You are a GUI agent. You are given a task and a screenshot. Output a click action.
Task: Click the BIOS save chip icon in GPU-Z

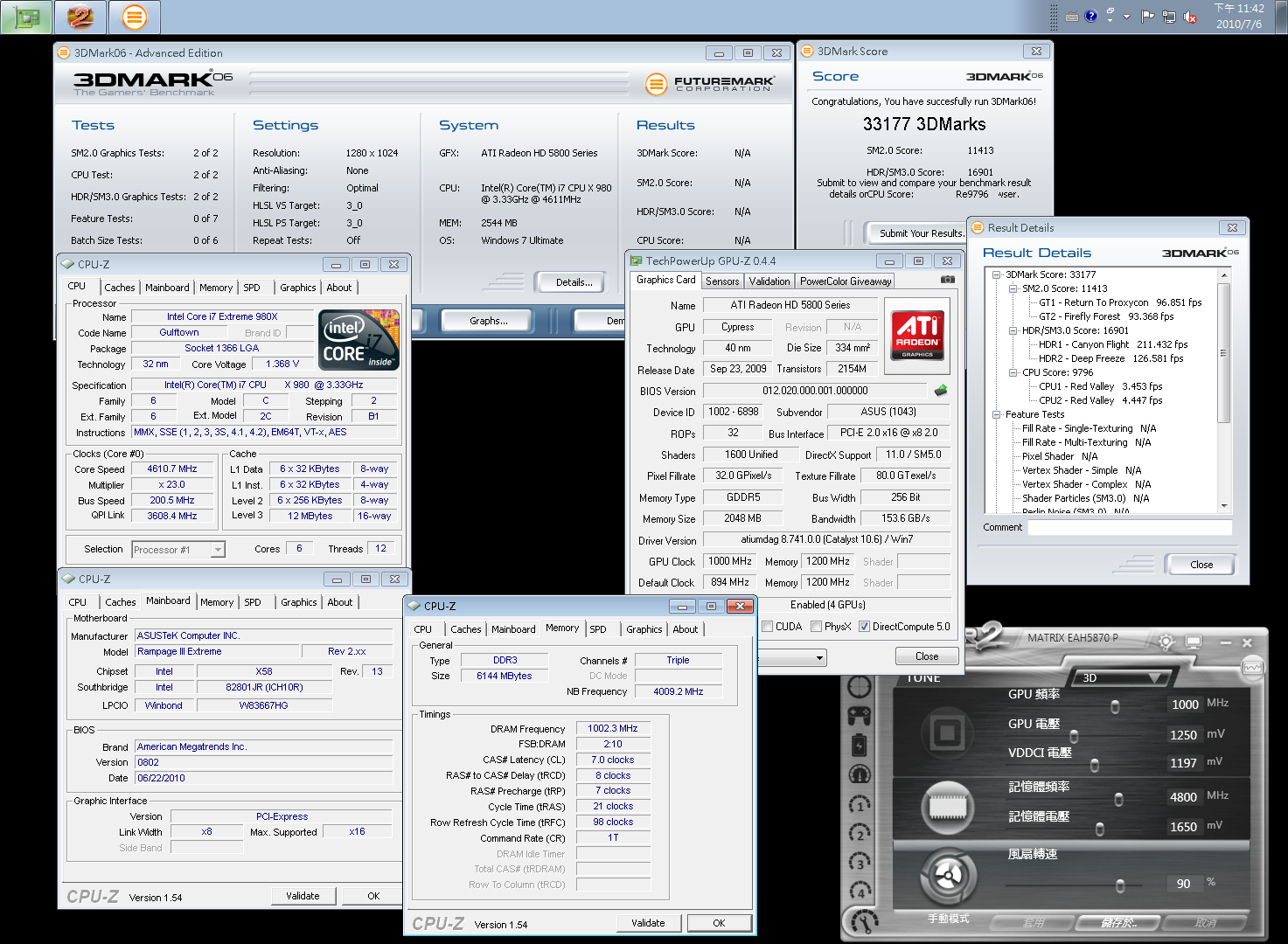coord(941,390)
